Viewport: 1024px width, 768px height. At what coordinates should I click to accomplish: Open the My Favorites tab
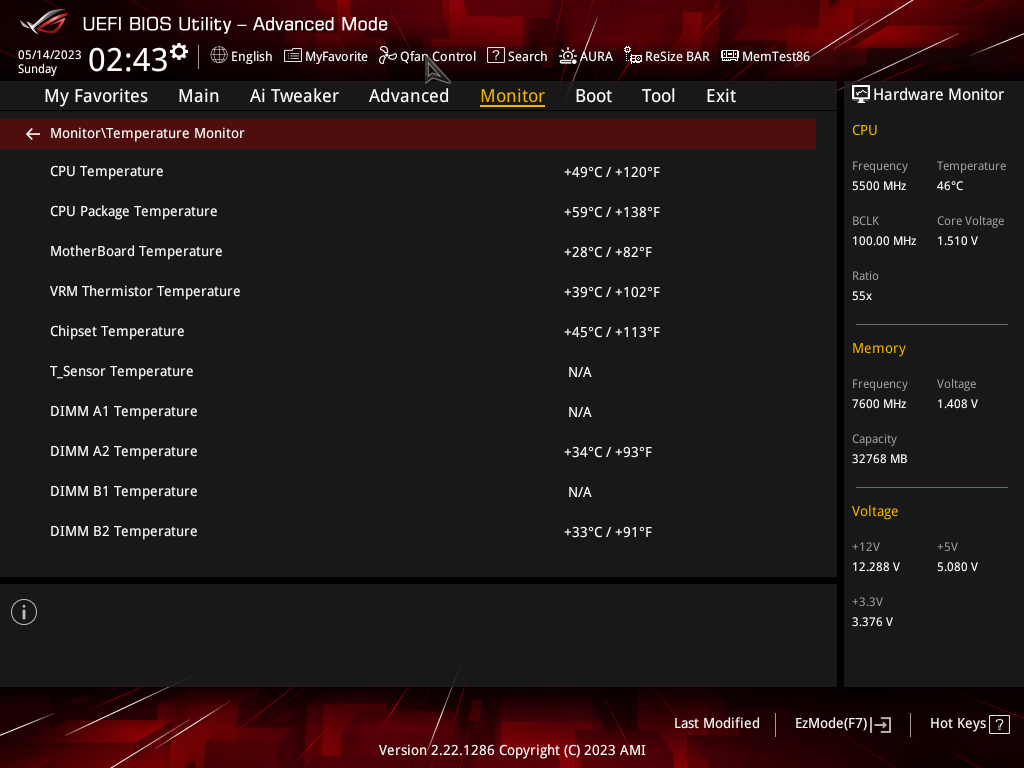(x=96, y=96)
